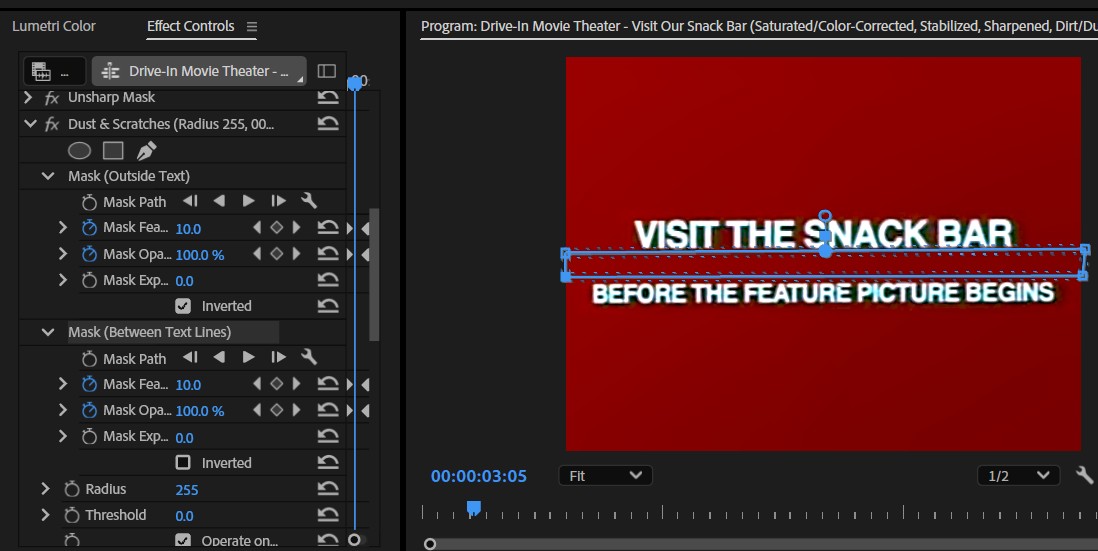Reset the Dust & Scratches effect
Viewport: 1098px width, 551px height.
point(328,124)
